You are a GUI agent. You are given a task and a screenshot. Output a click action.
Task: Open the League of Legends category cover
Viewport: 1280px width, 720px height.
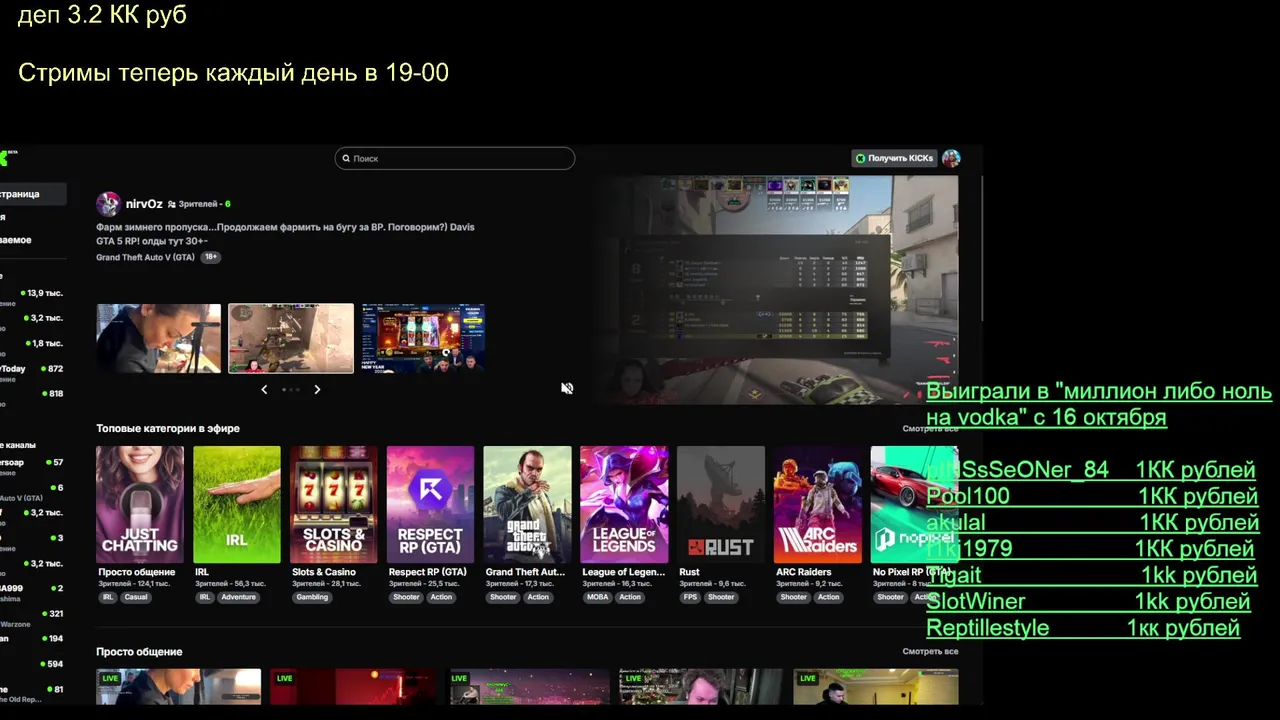point(624,504)
